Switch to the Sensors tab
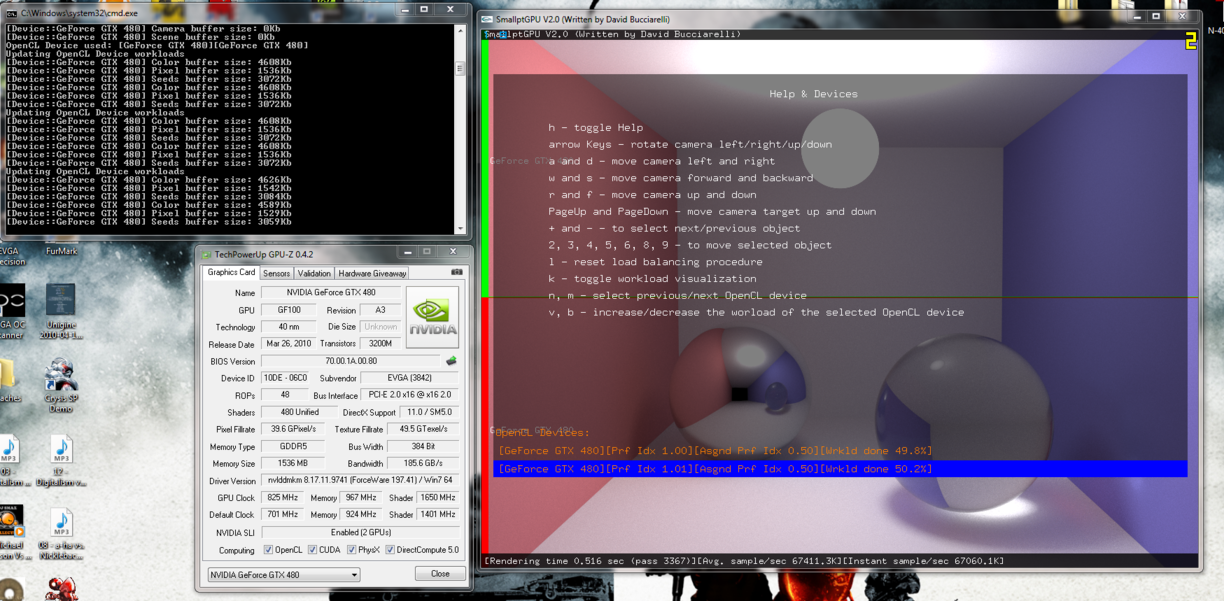The image size is (1224, 601). (x=276, y=273)
